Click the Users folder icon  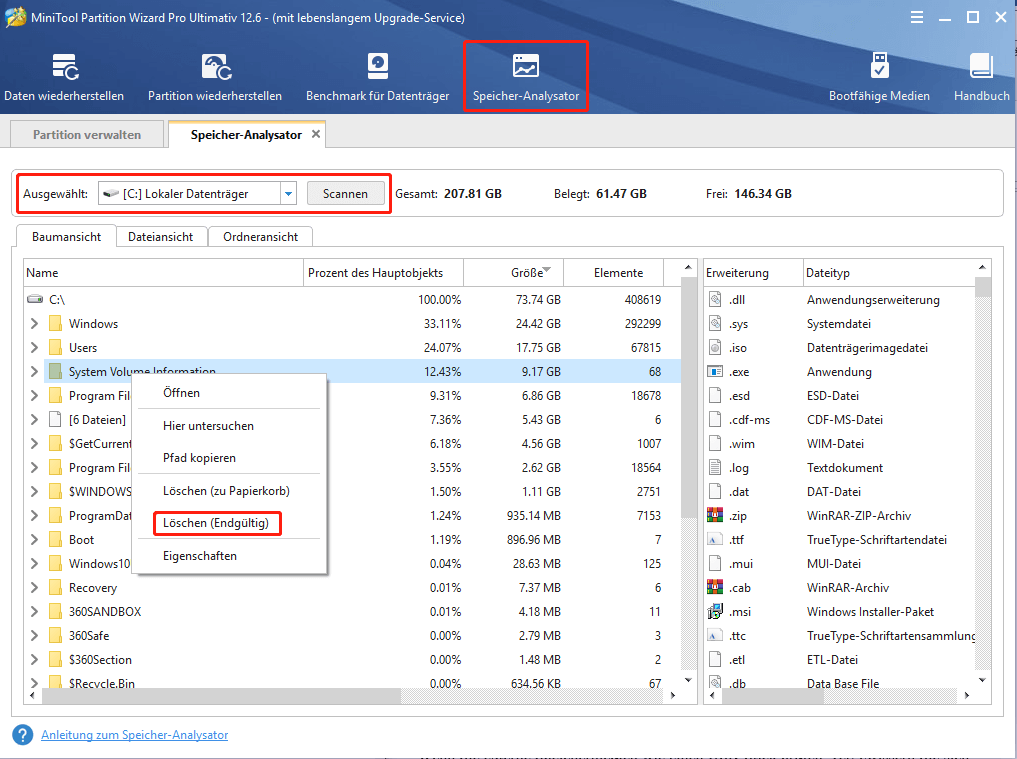click(56, 348)
